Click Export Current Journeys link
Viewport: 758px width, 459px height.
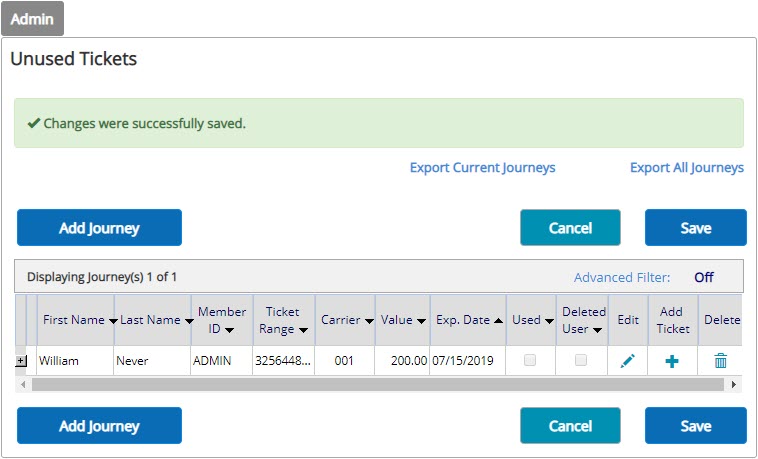[482, 167]
